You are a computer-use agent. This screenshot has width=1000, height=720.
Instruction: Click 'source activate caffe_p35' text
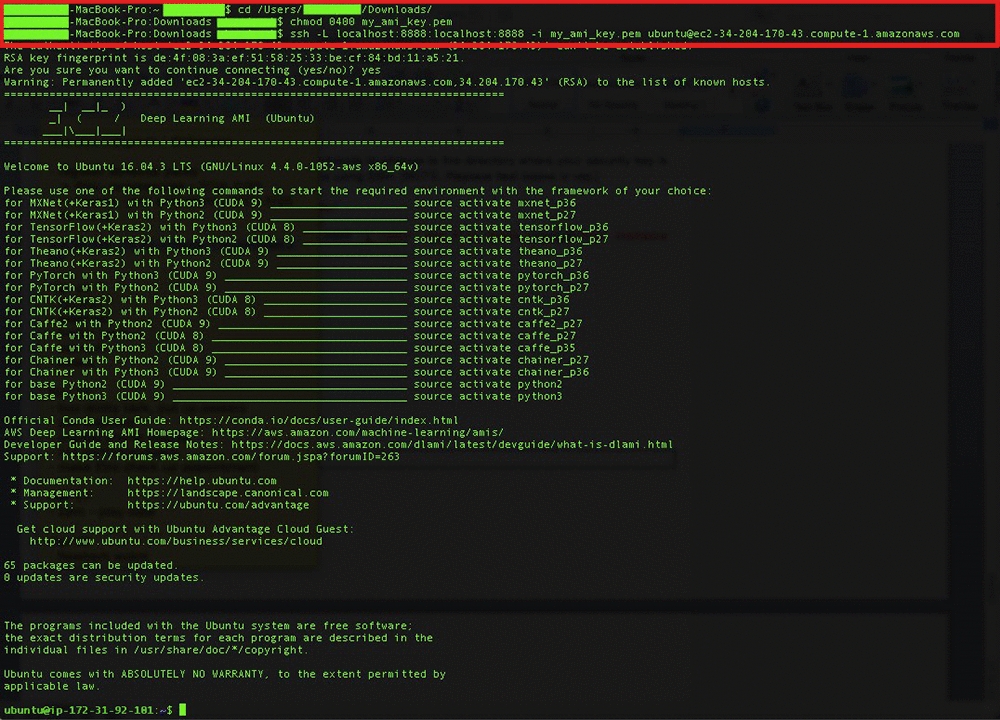click(x=494, y=348)
